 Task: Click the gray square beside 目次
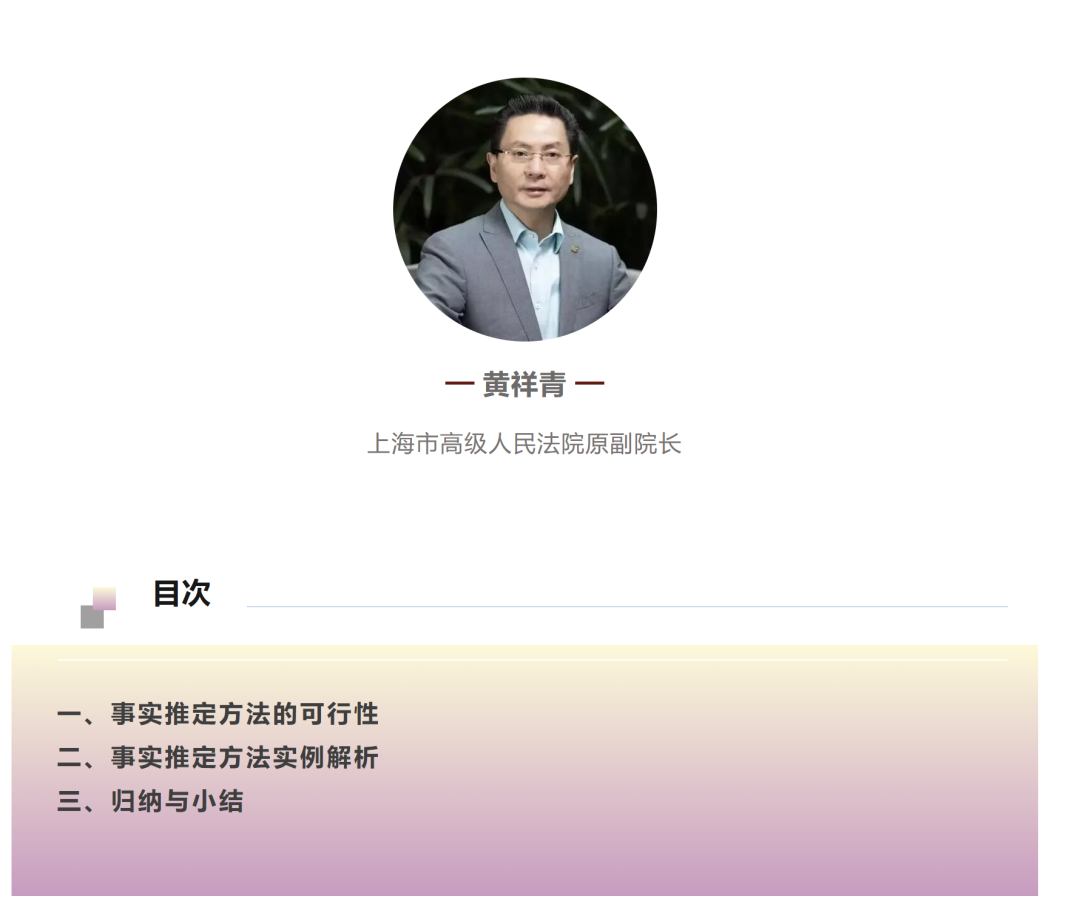92,617
